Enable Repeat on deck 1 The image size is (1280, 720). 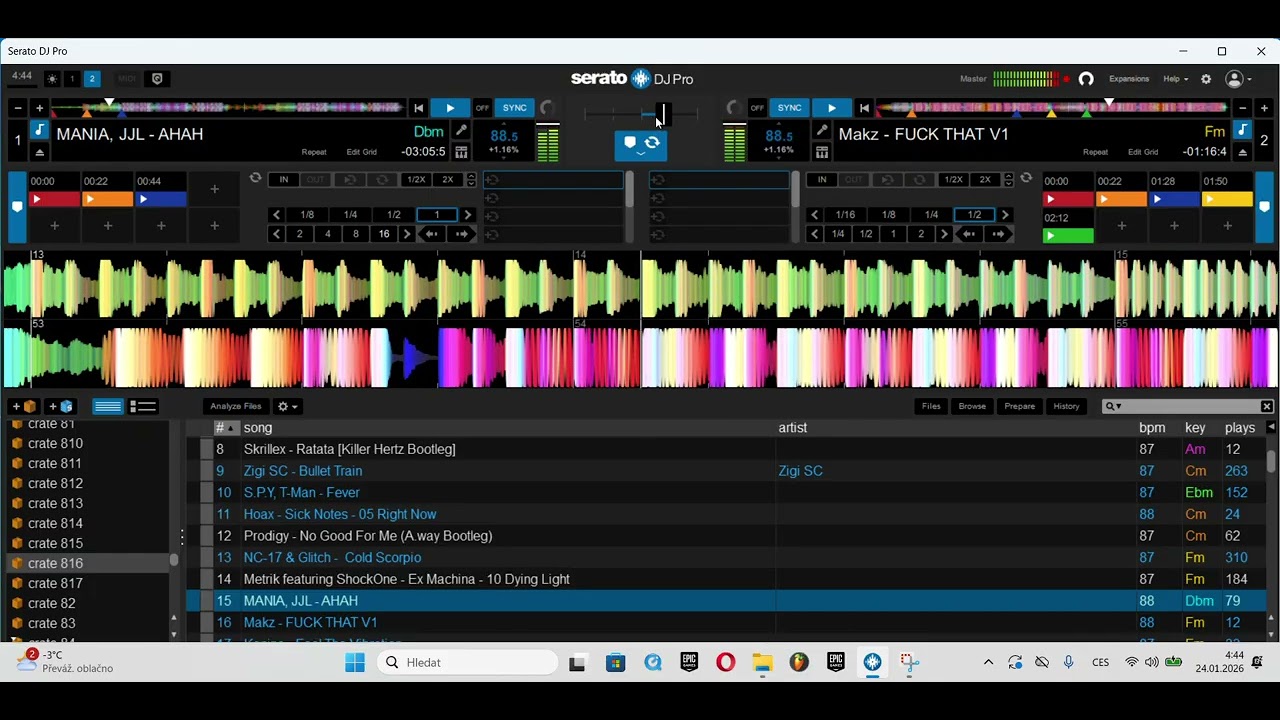click(314, 152)
